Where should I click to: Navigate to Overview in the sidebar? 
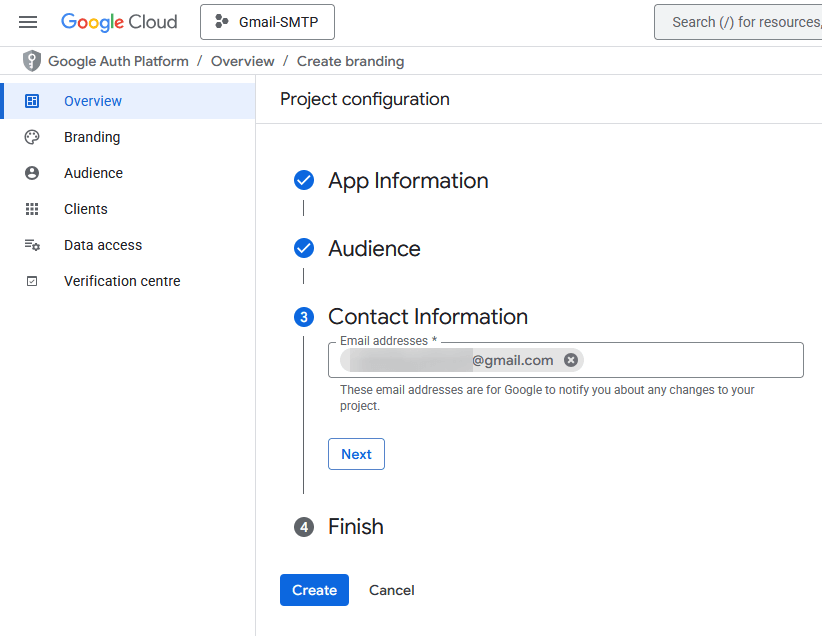click(93, 101)
